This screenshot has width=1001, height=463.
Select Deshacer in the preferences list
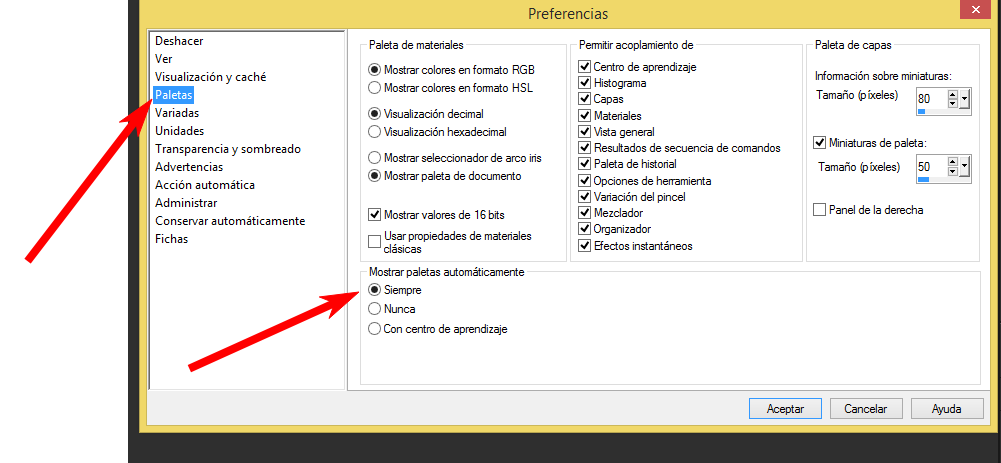(x=179, y=41)
